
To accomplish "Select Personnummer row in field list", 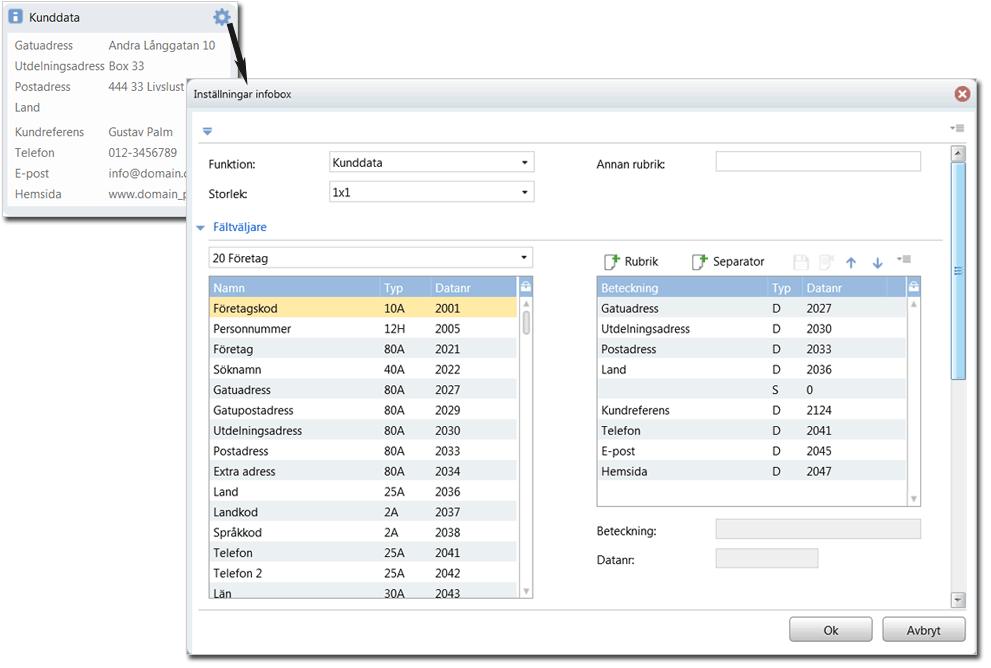I will point(363,329).
